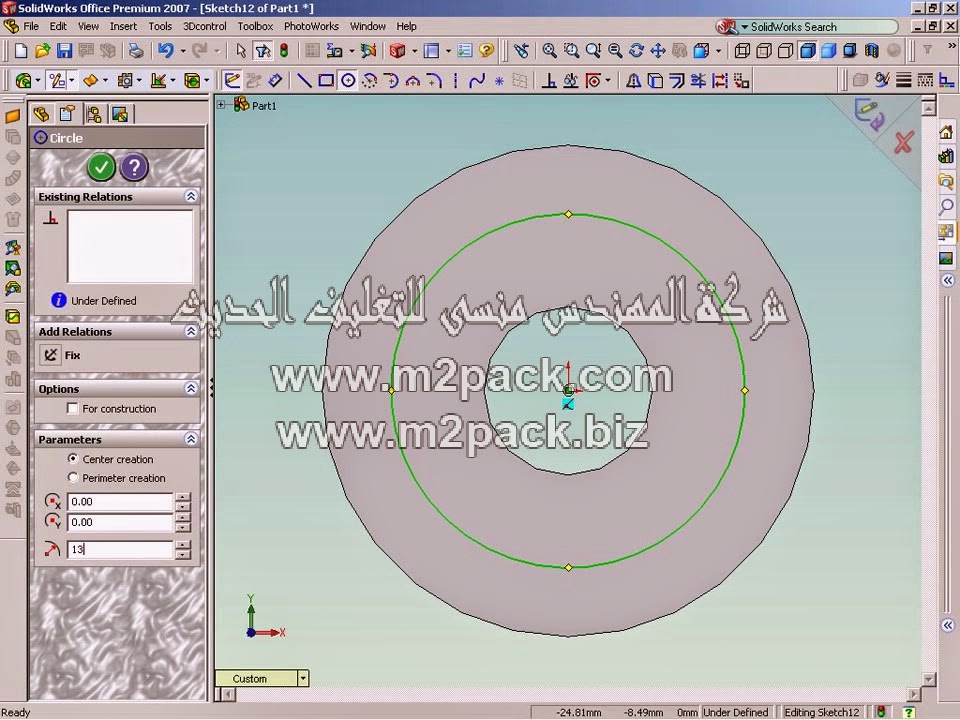Screen dimensions: 960x720
Task: Click Editing Sketch12 in status bar
Action: pos(822,712)
